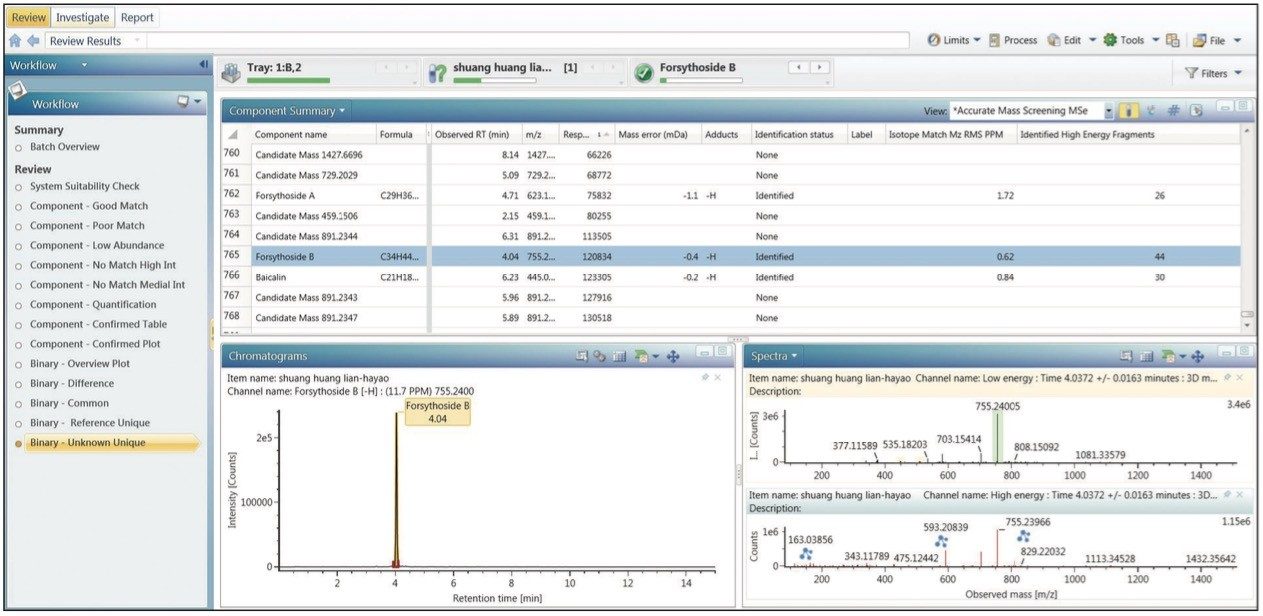
Task: Click the Forsythoside B progress bar
Action: tap(701, 80)
